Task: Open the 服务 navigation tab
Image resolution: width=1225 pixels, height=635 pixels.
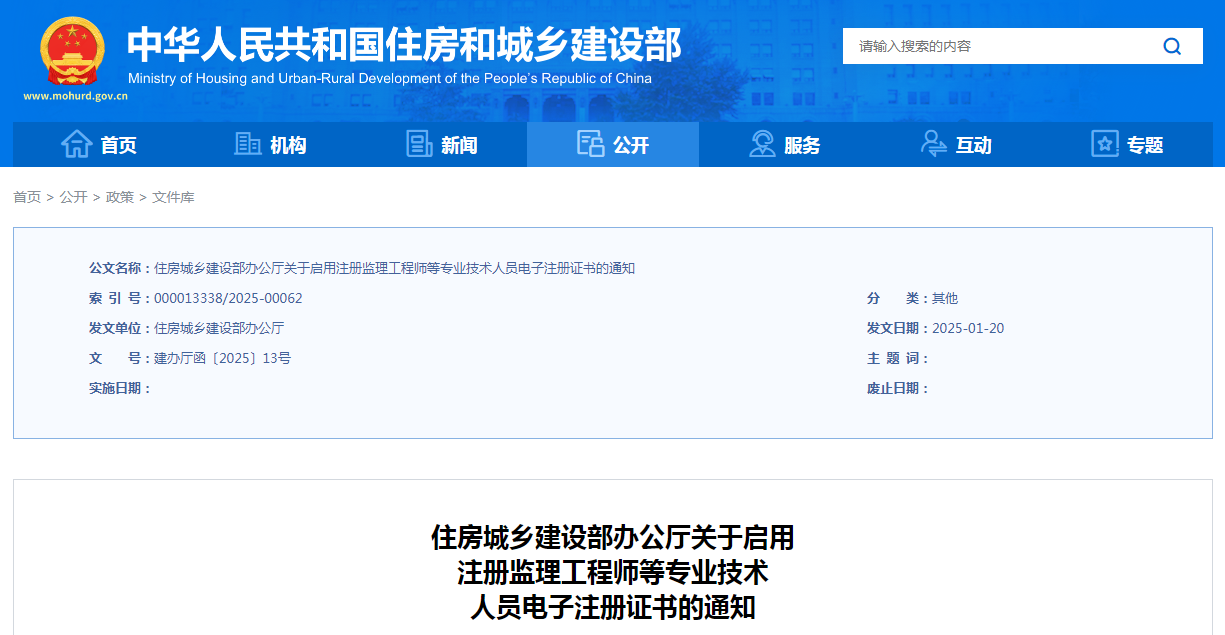Action: pos(784,145)
